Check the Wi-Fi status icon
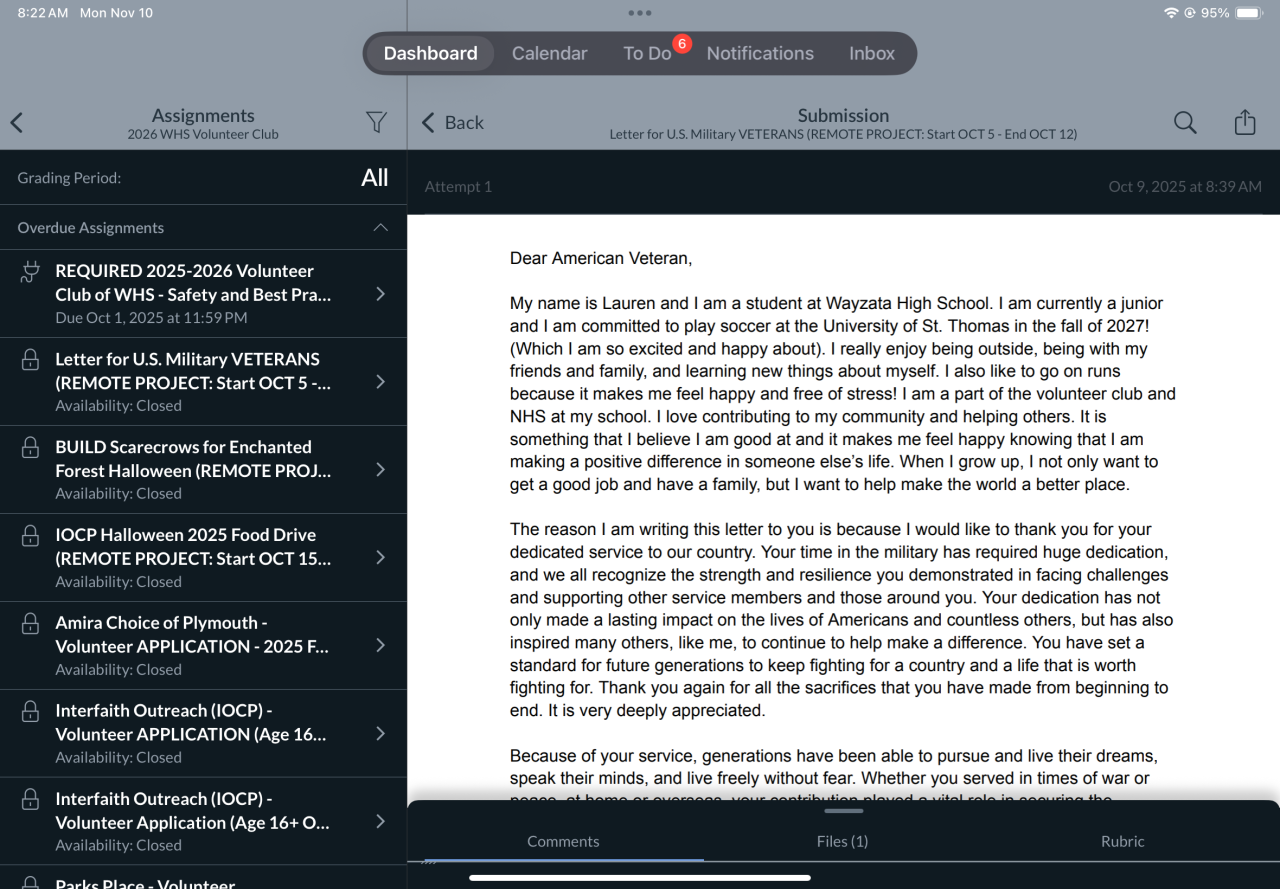The width and height of the screenshot is (1280, 889). click(1171, 13)
